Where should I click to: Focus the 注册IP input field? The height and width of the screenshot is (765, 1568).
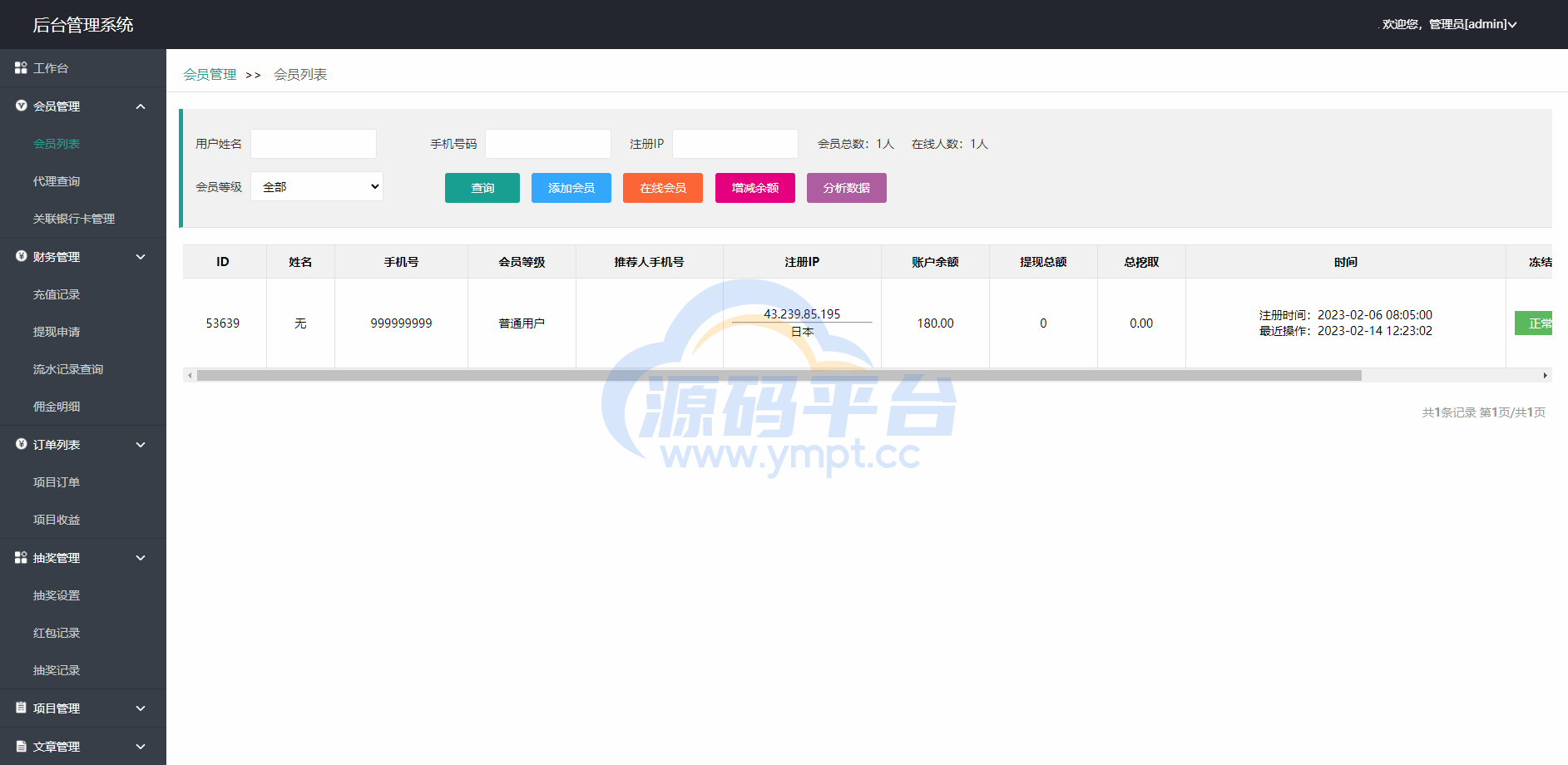735,144
